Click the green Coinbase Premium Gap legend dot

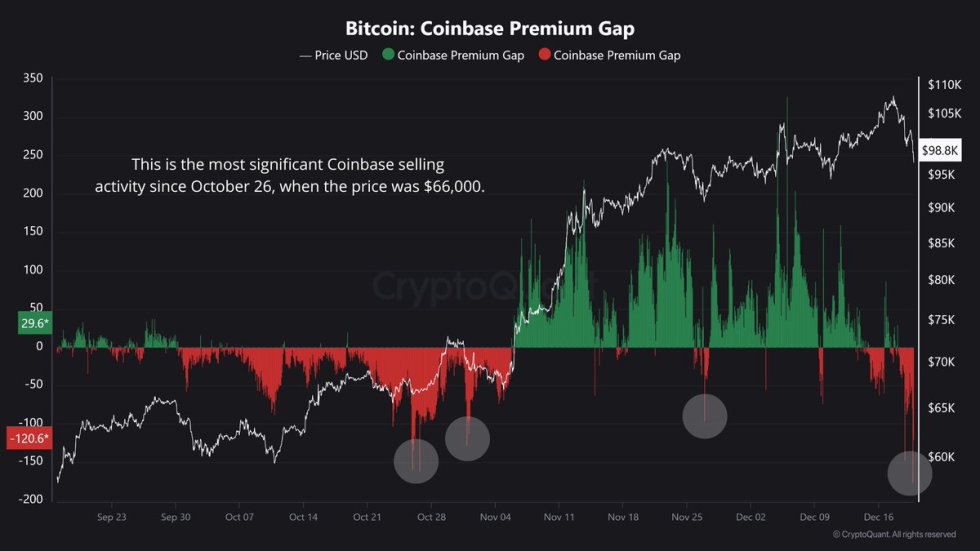coord(387,56)
